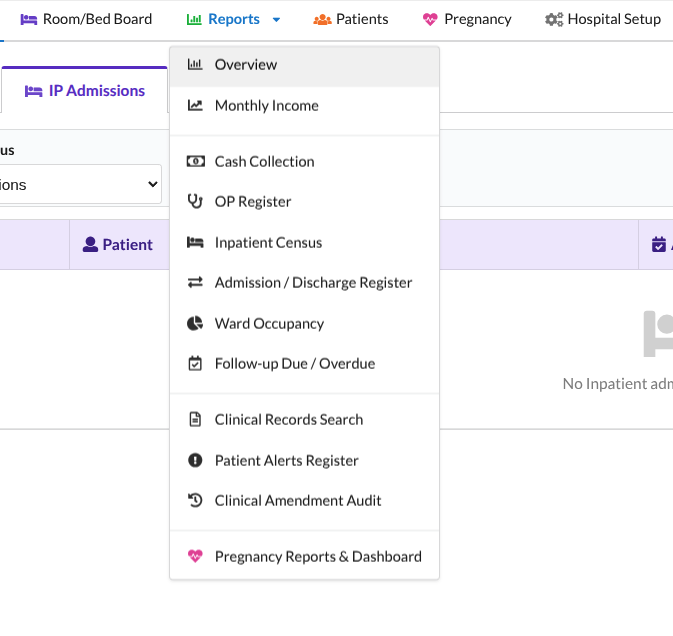
Task: Select Monthly Income from Reports menu
Action: click(304, 106)
